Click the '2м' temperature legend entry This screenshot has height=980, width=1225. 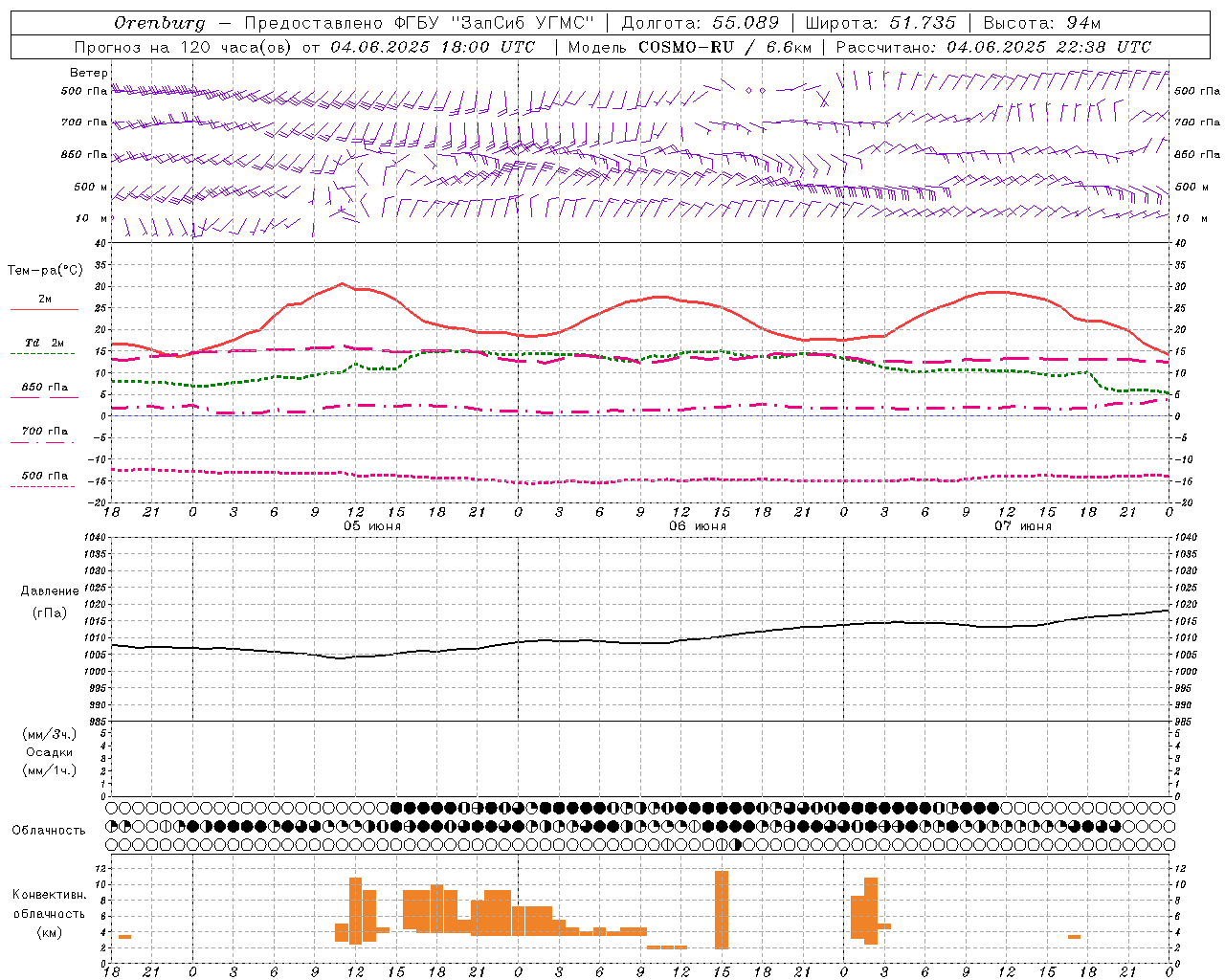coord(45,299)
